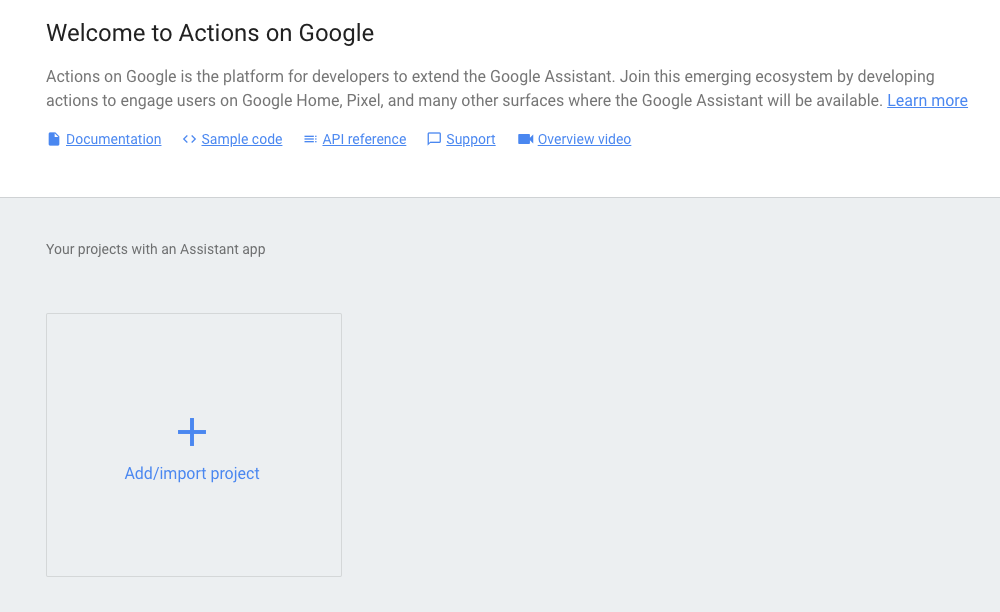Click the Add/import project label

[192, 474]
